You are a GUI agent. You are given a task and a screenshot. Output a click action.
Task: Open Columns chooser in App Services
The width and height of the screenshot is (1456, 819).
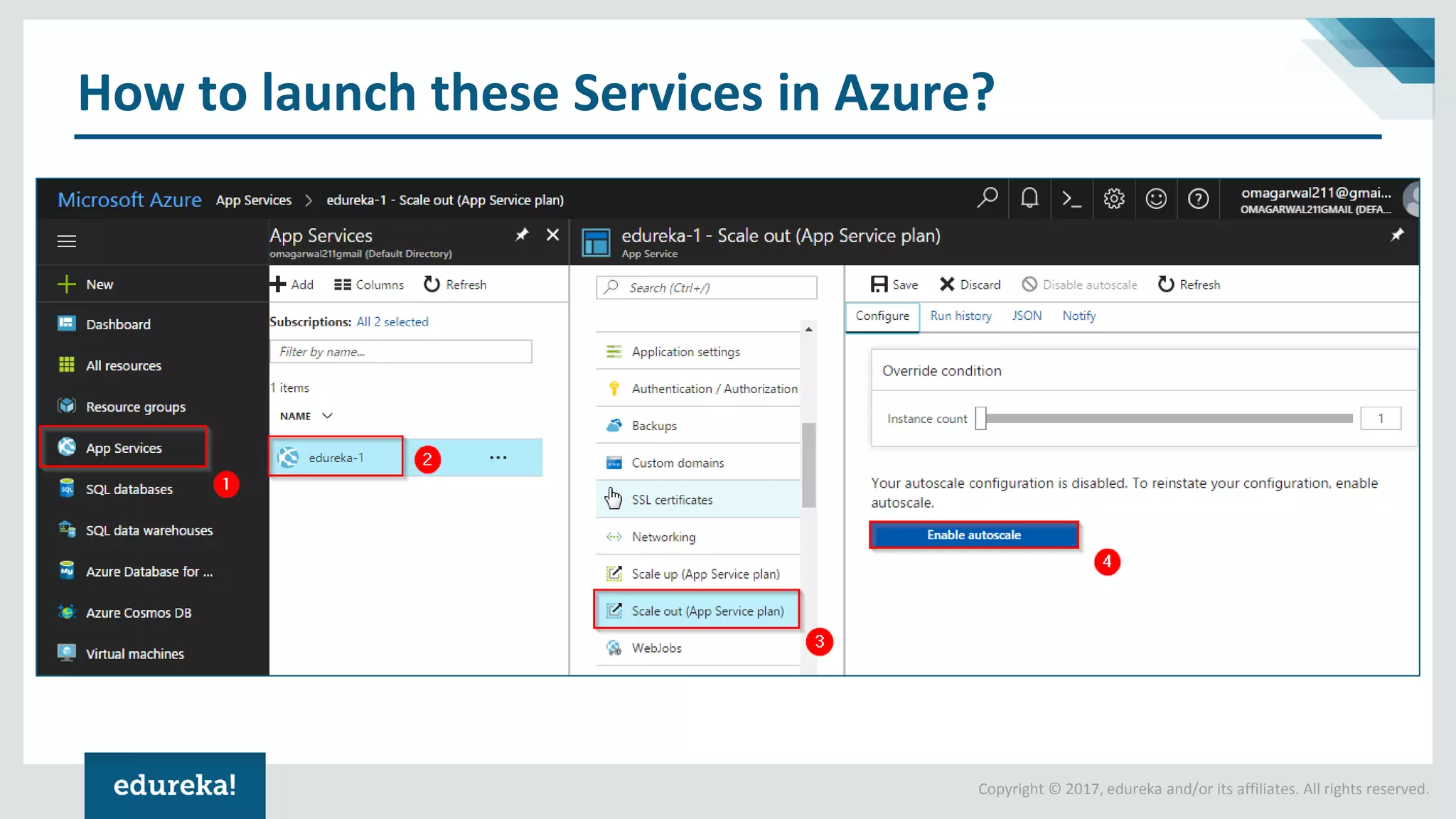click(369, 284)
